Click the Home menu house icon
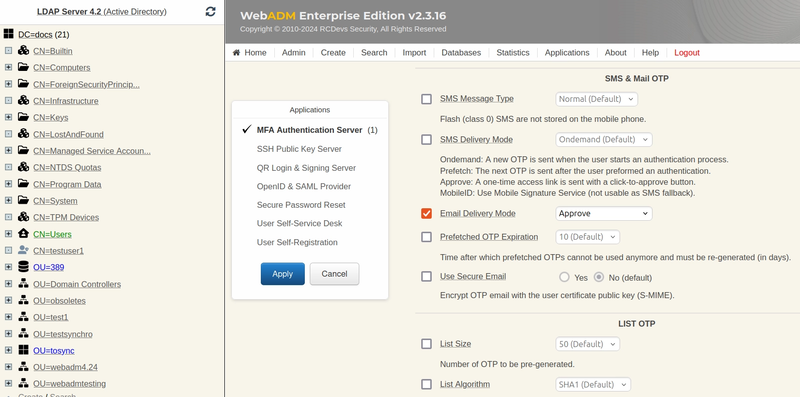This screenshot has width=800, height=397. coord(236,53)
